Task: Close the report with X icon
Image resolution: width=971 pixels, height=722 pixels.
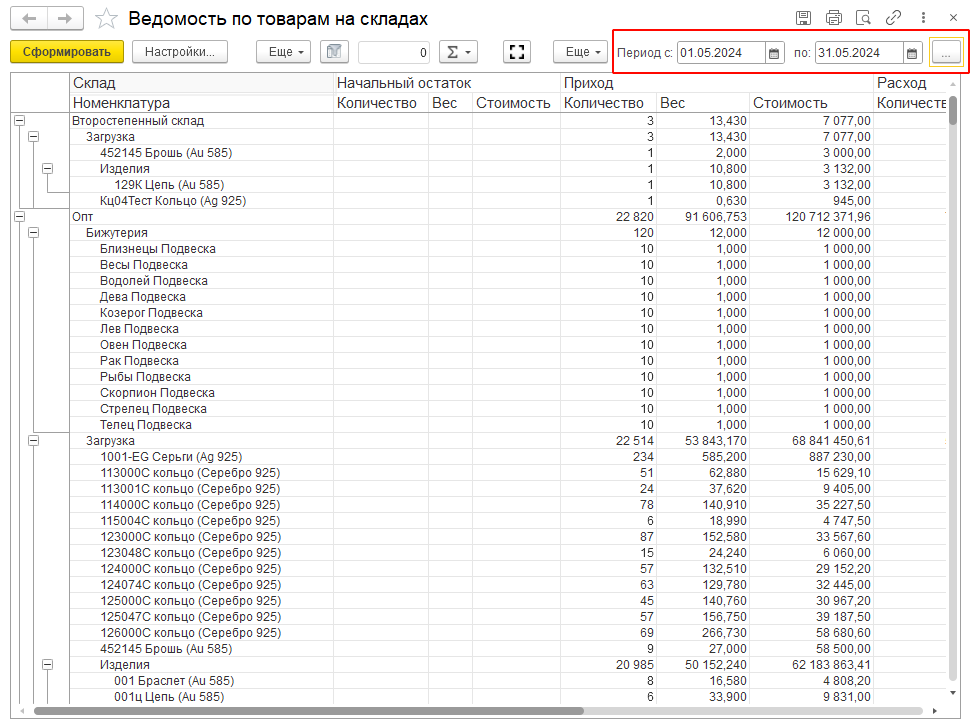Action: pyautogui.click(x=953, y=18)
